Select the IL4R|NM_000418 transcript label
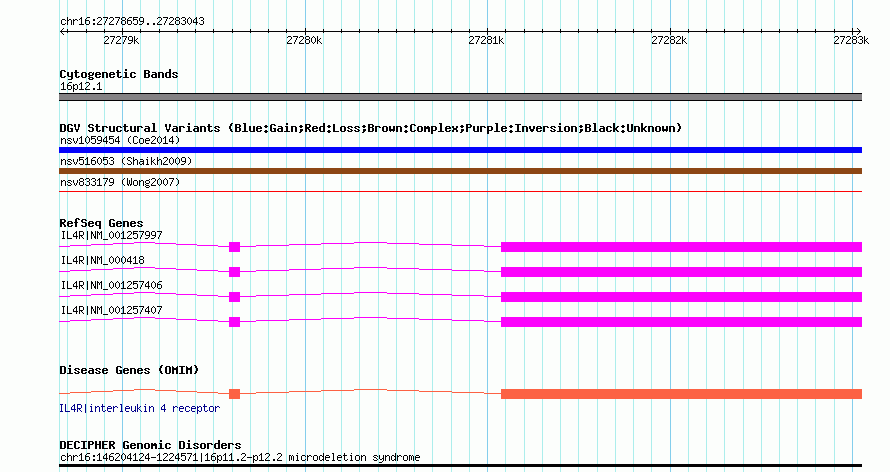 pyautogui.click(x=102, y=260)
